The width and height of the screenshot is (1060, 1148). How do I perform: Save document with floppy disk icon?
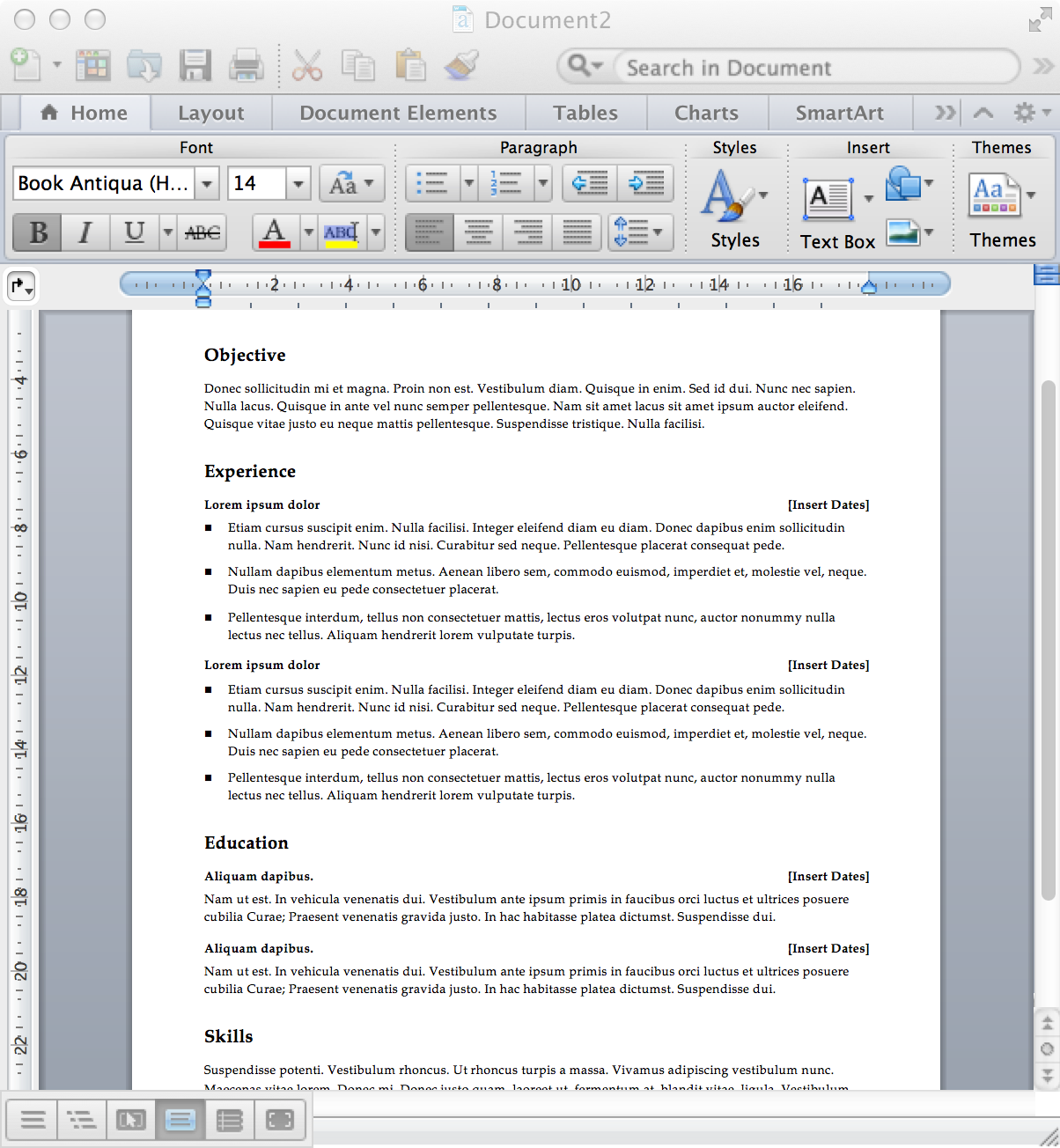point(195,65)
